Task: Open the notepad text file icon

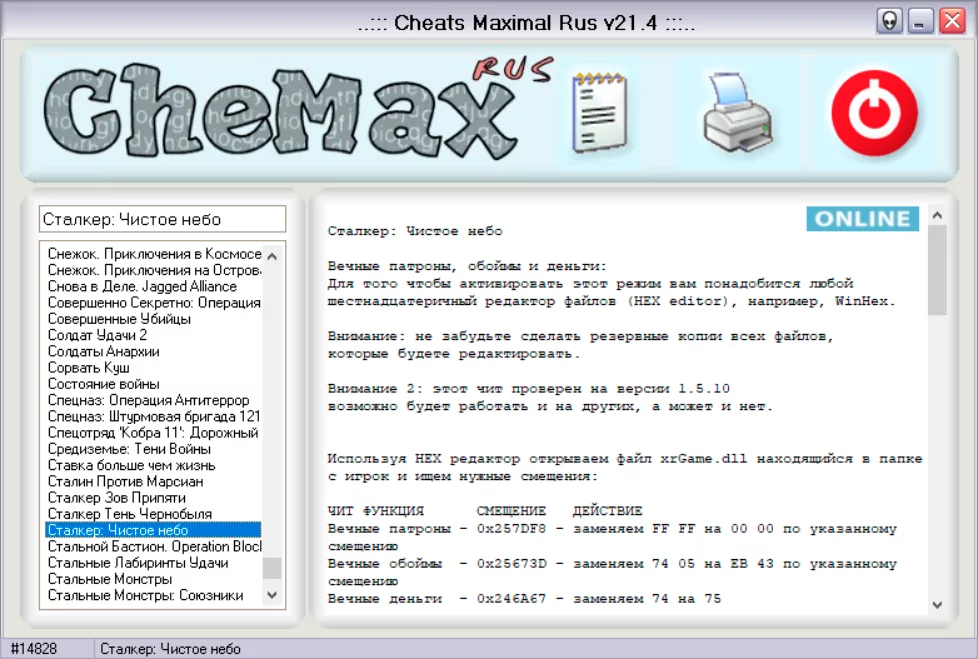Action: click(599, 112)
